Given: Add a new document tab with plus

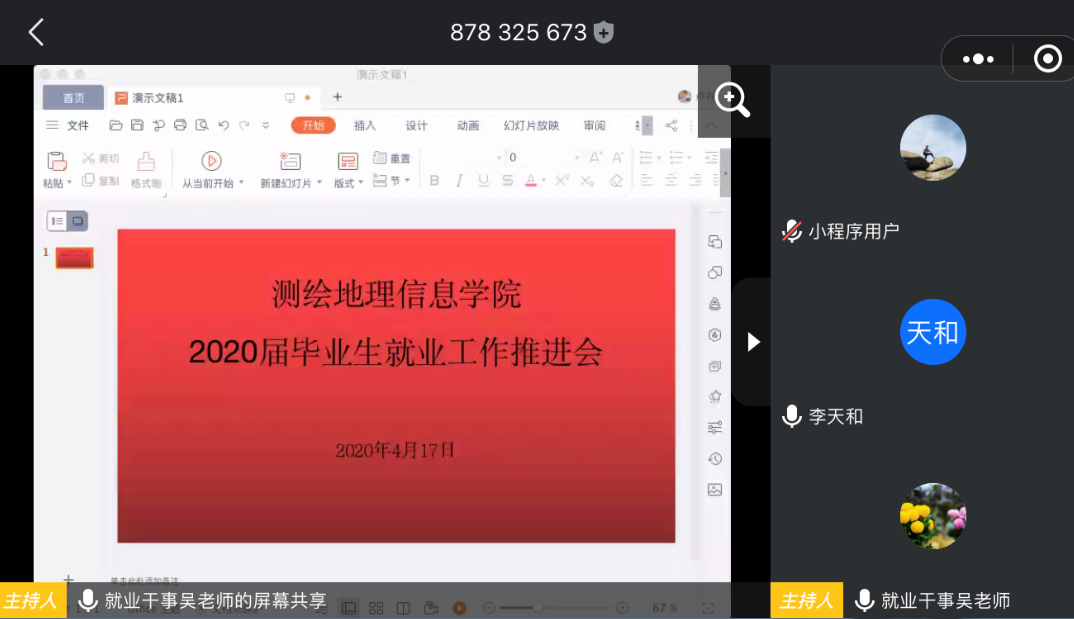Looking at the screenshot, I should tap(337, 97).
